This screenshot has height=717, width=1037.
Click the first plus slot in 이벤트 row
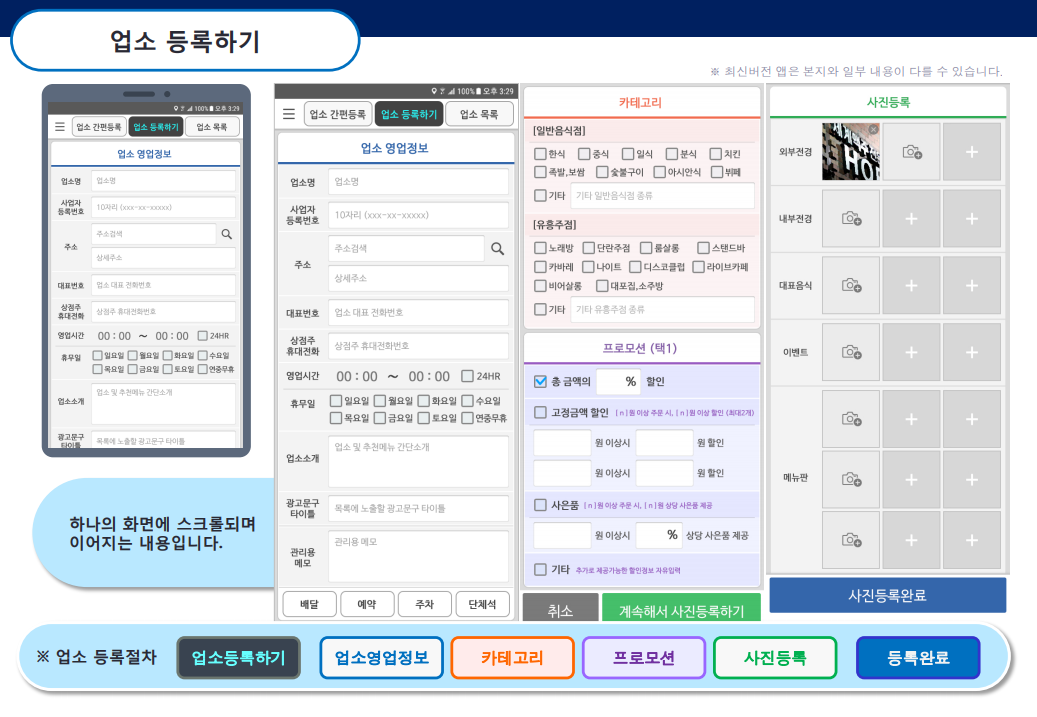(x=911, y=352)
